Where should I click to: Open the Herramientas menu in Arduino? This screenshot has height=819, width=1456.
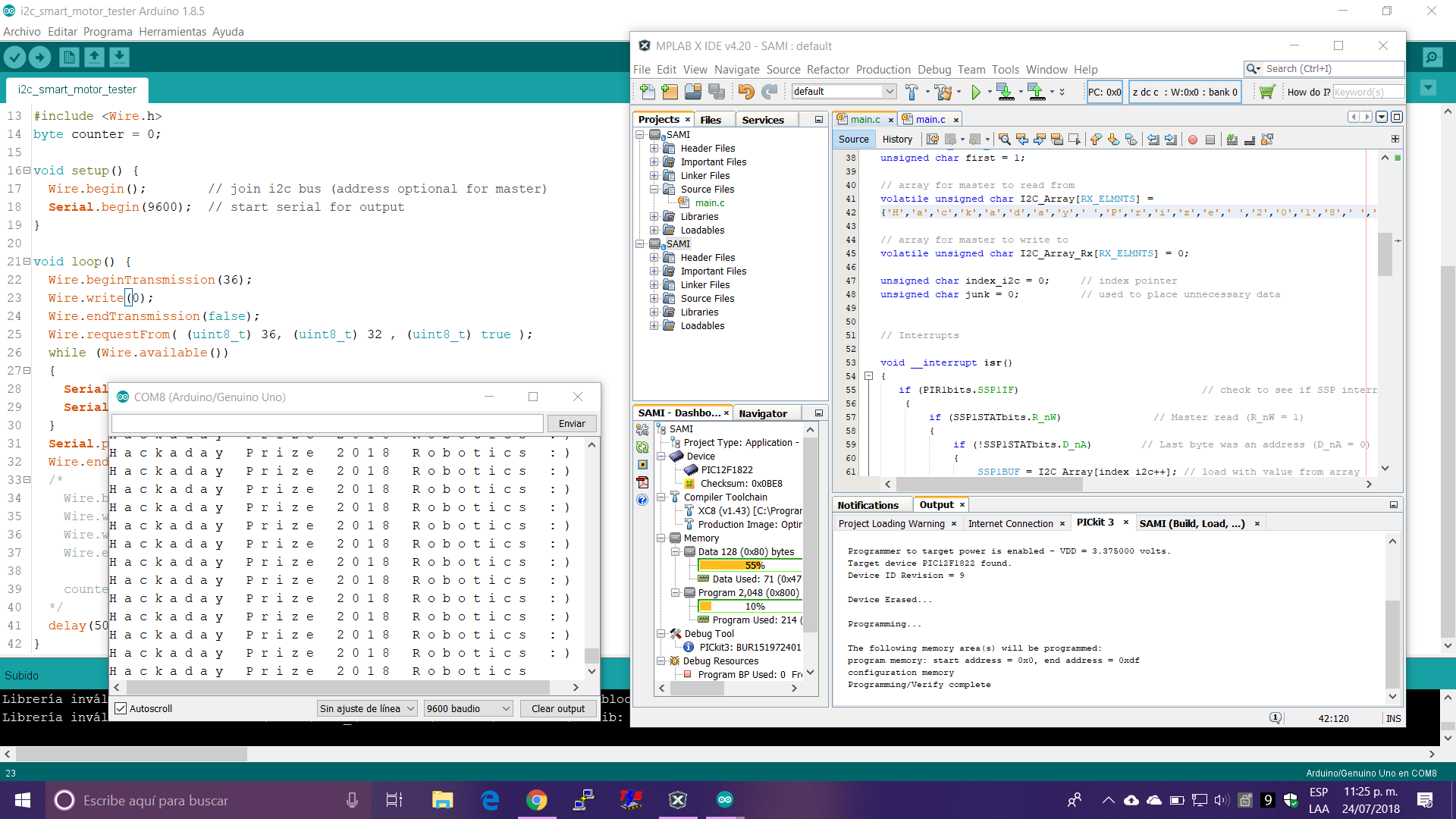point(172,32)
